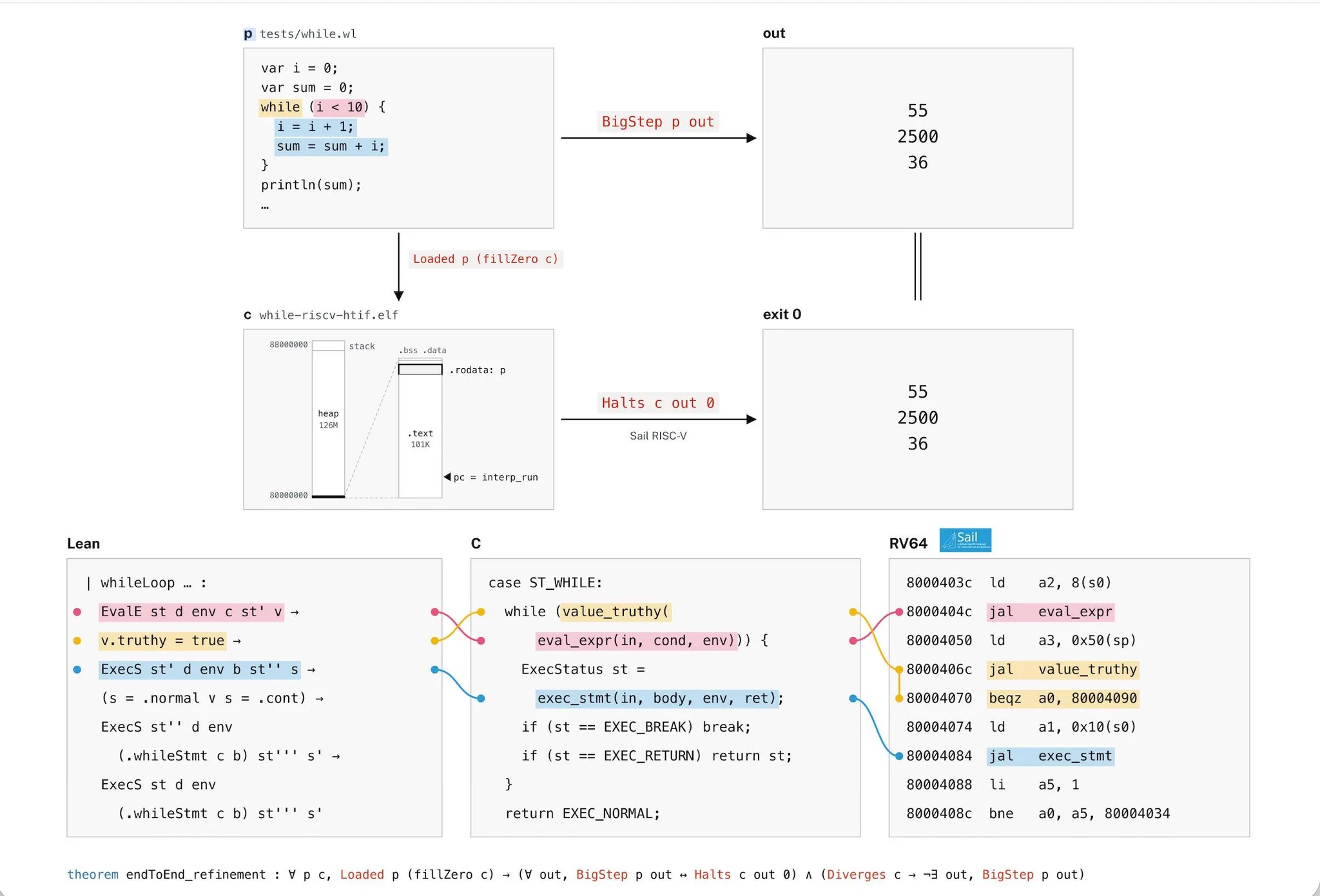1320x896 pixels.
Task: Click the highlighted p label before tests/while.wl
Action: 249,34
